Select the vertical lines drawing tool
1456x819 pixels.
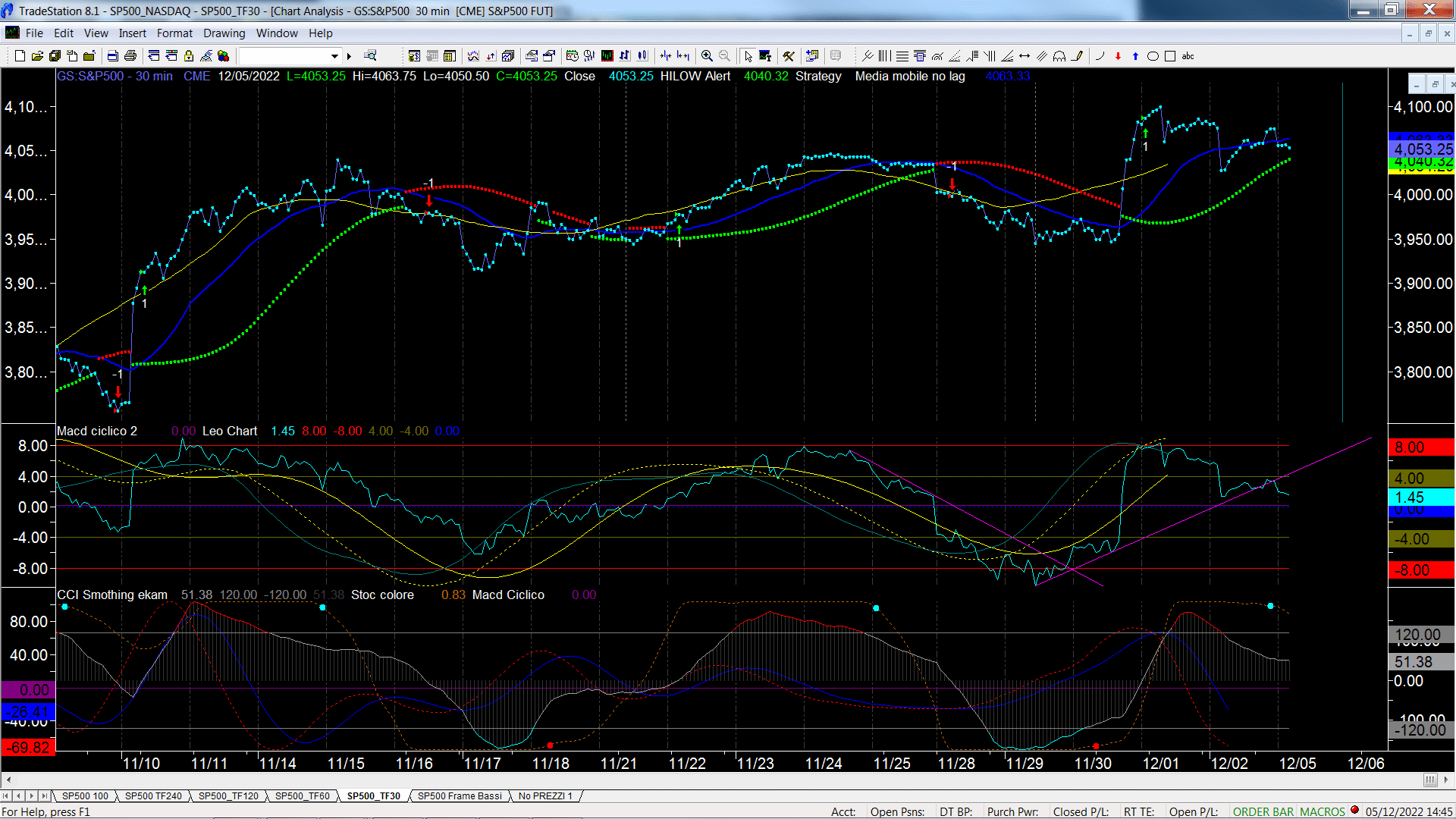pos(884,56)
